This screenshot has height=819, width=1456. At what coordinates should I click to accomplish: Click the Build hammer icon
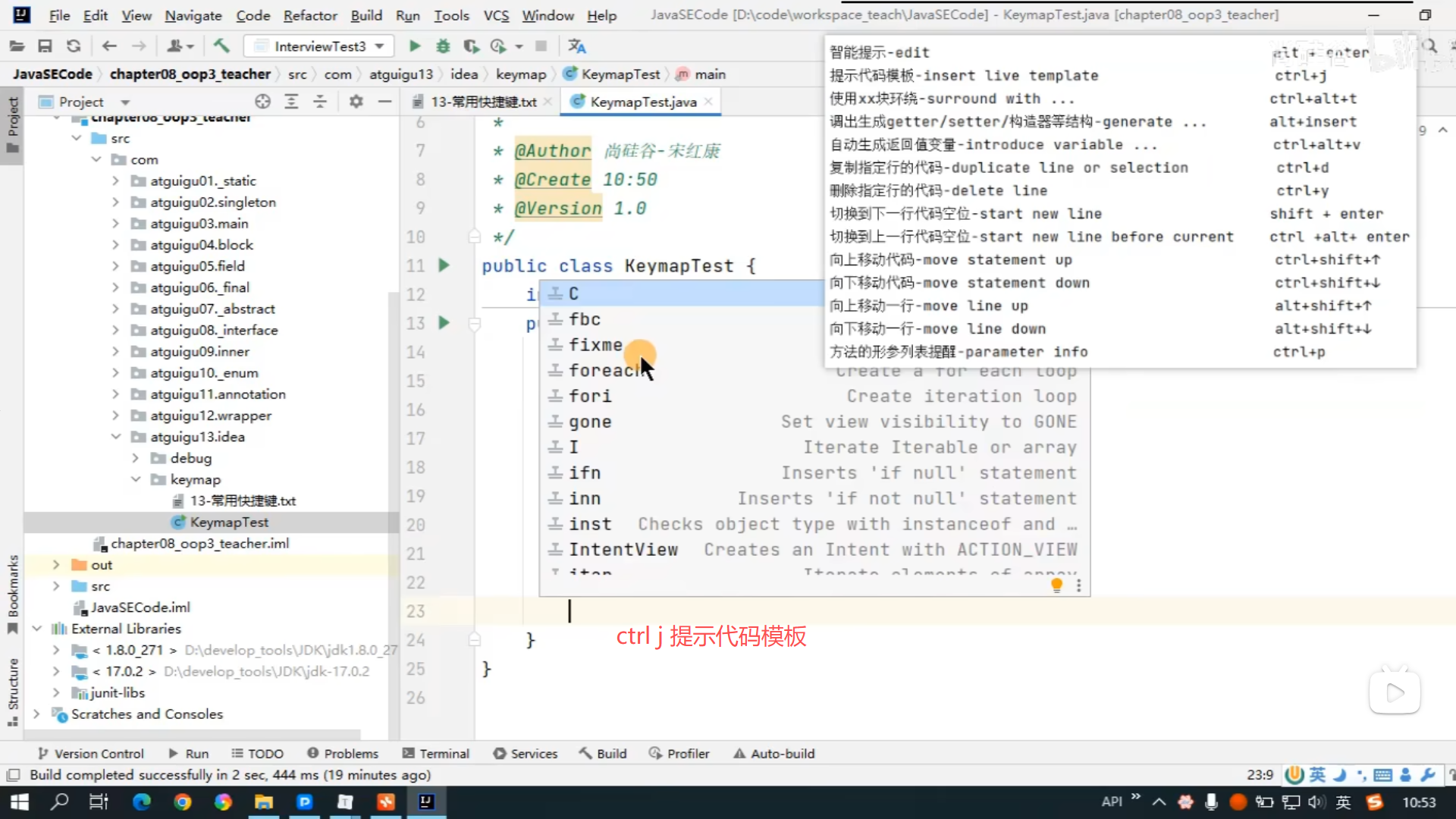tap(221, 46)
